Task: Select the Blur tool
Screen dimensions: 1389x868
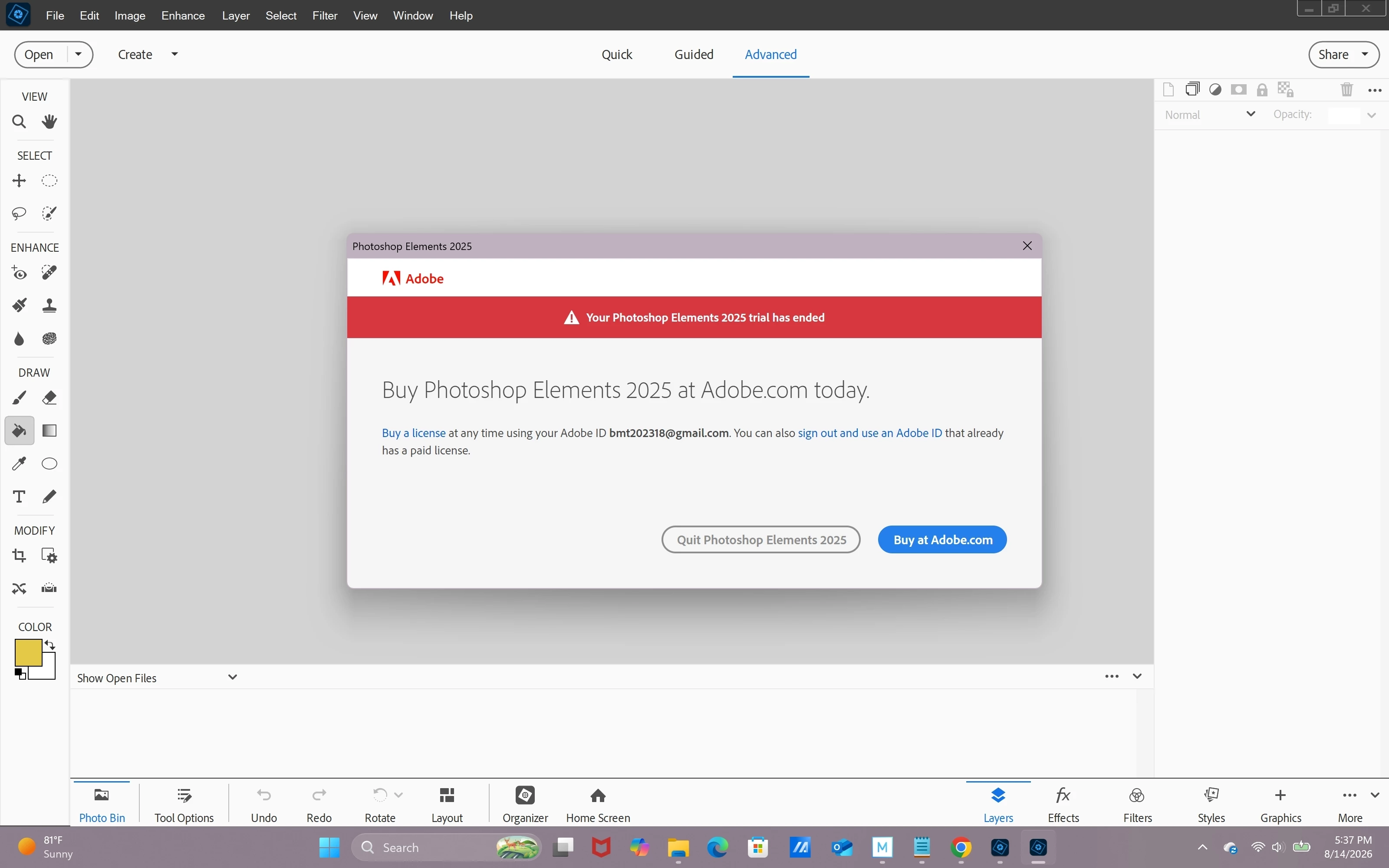Action: pos(19,339)
